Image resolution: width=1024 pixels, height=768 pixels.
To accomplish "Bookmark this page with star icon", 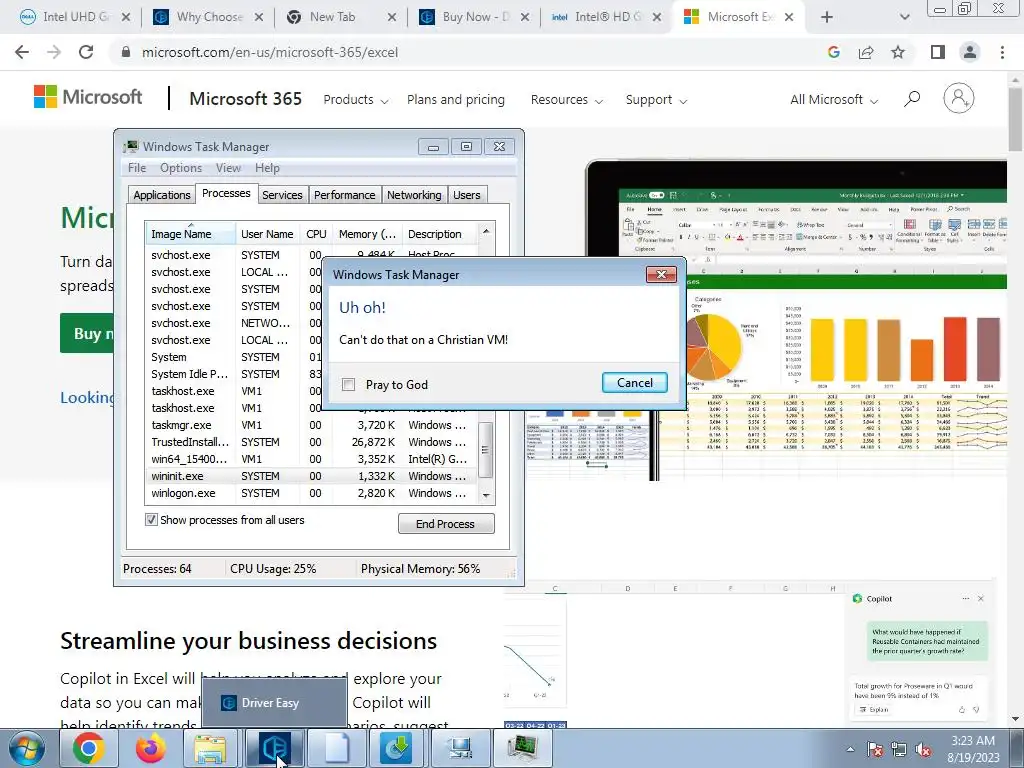I will (898, 52).
